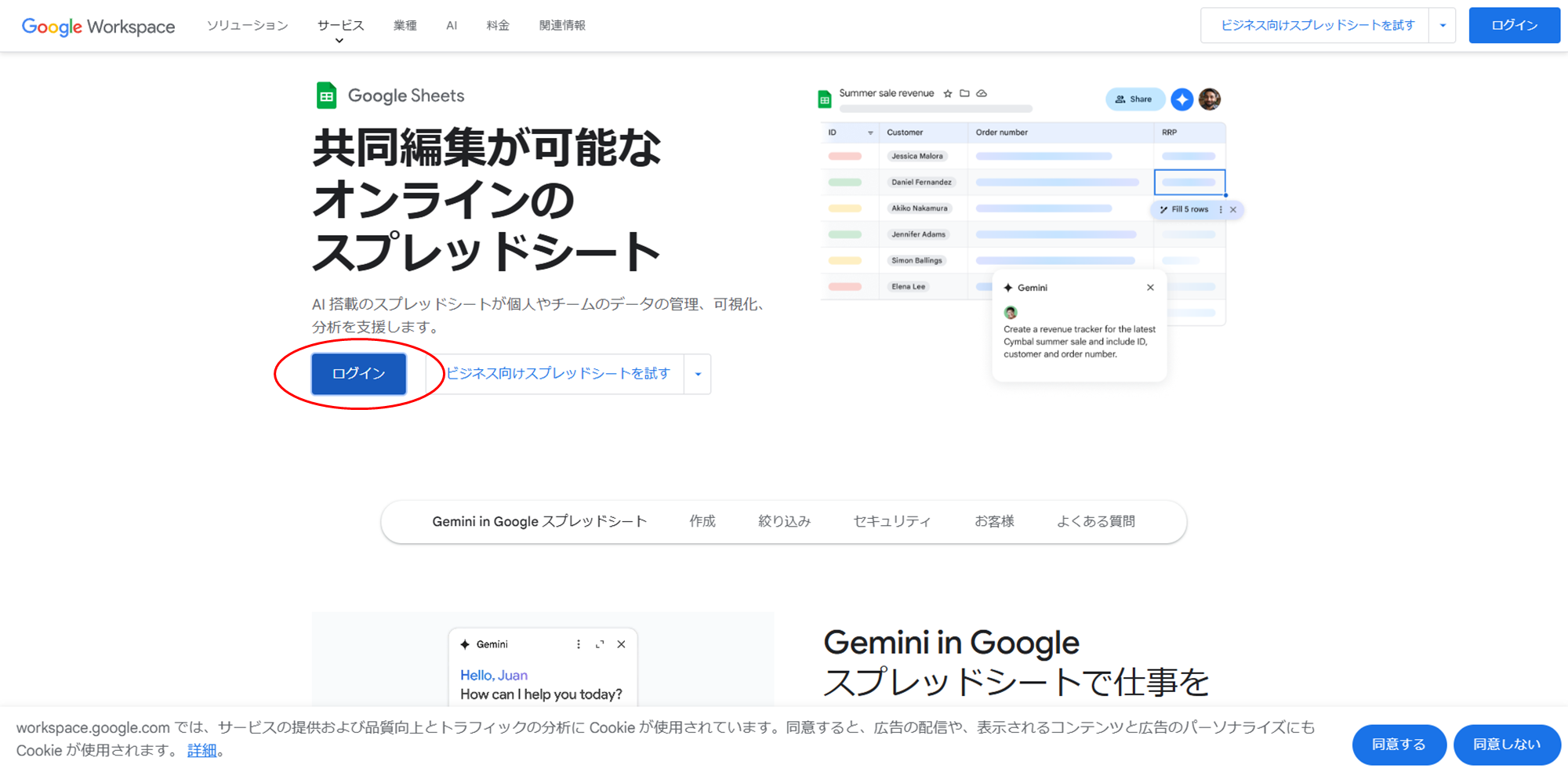
Task: Click the Daniel Fernandez customer chip
Action: coord(921,183)
